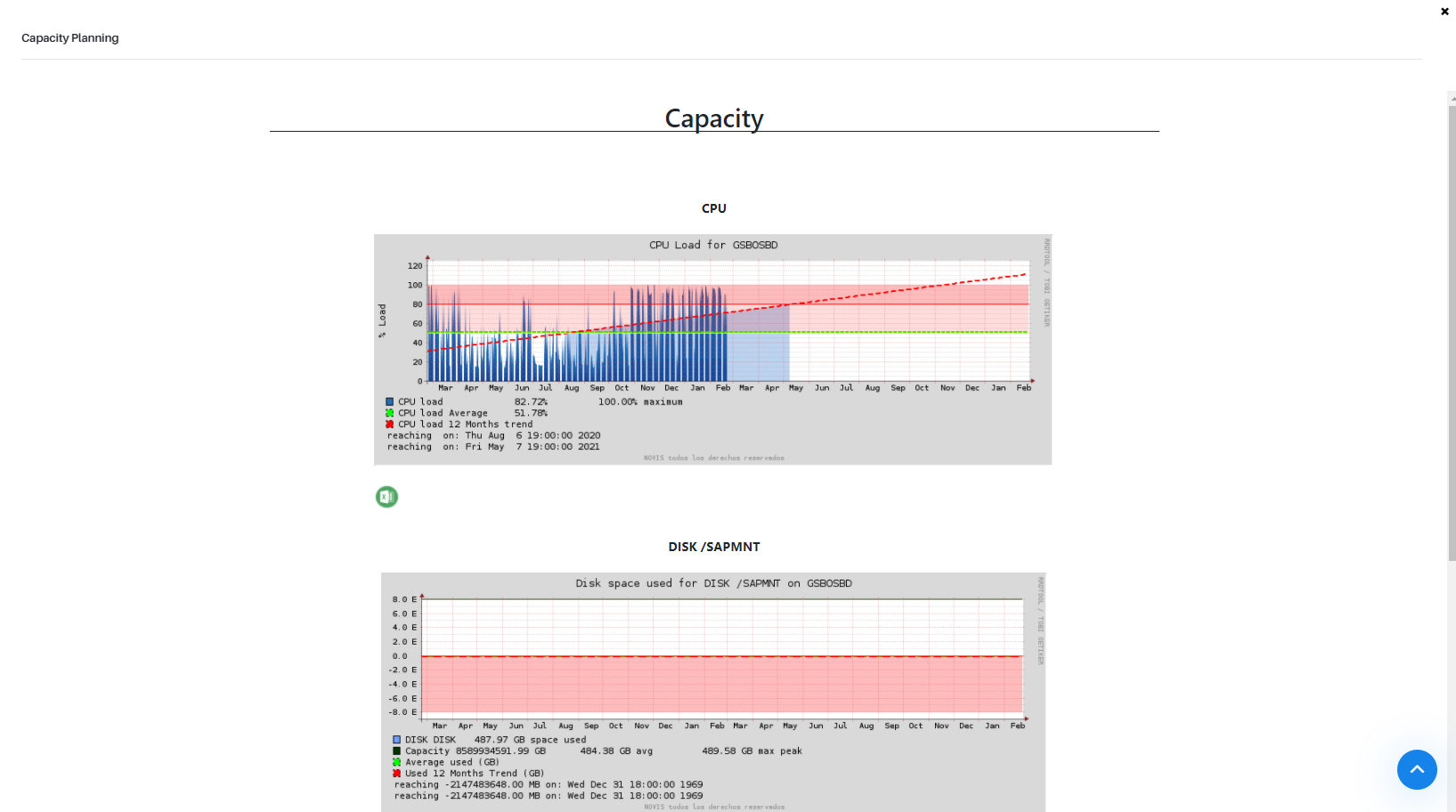Click the Disk space used chart title
Image resolution: width=1456 pixels, height=812 pixels.
(712, 583)
